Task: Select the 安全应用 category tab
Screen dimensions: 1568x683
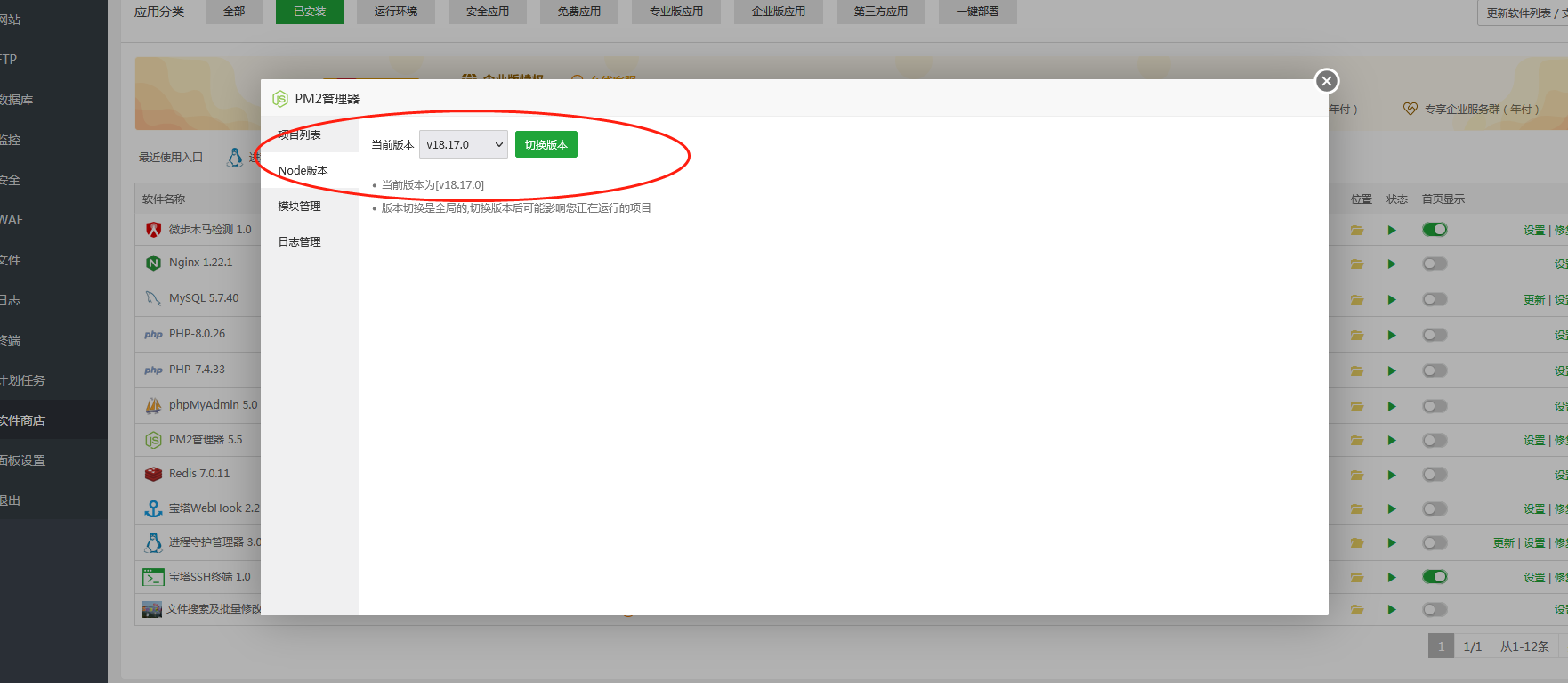Action: pyautogui.click(x=488, y=12)
